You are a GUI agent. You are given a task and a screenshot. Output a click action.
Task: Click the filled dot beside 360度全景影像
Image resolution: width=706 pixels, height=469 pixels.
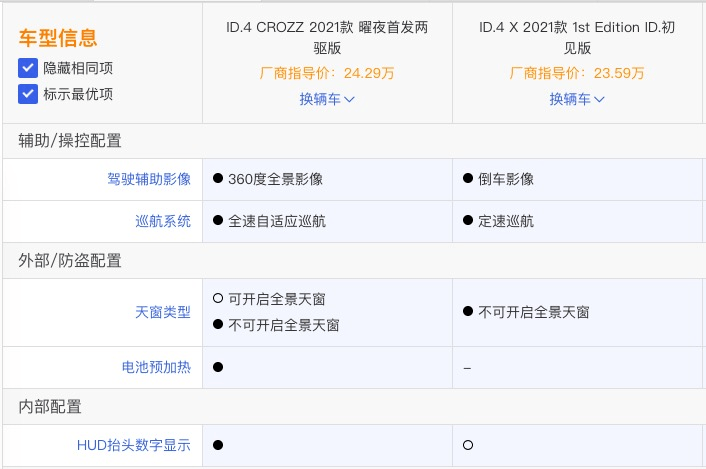point(218,178)
